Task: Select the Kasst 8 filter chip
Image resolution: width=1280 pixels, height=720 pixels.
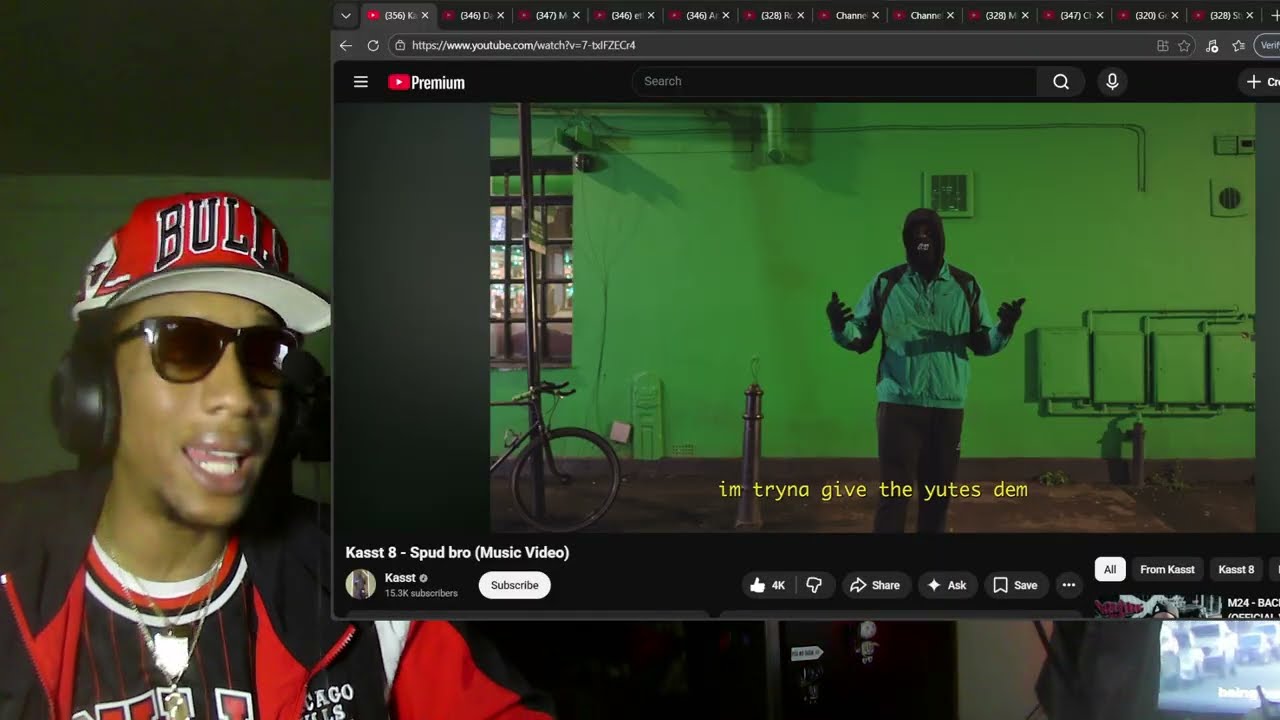Action: click(1236, 569)
